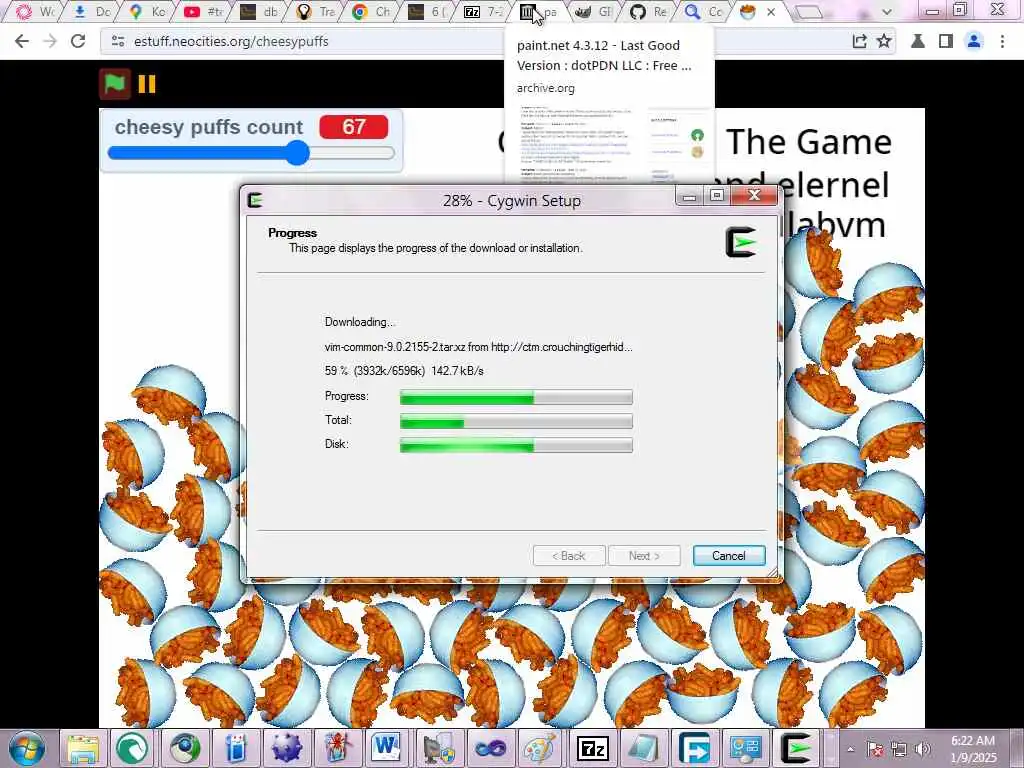Open Chrome Labs flask icon
The image size is (1024, 768).
(x=918, y=41)
